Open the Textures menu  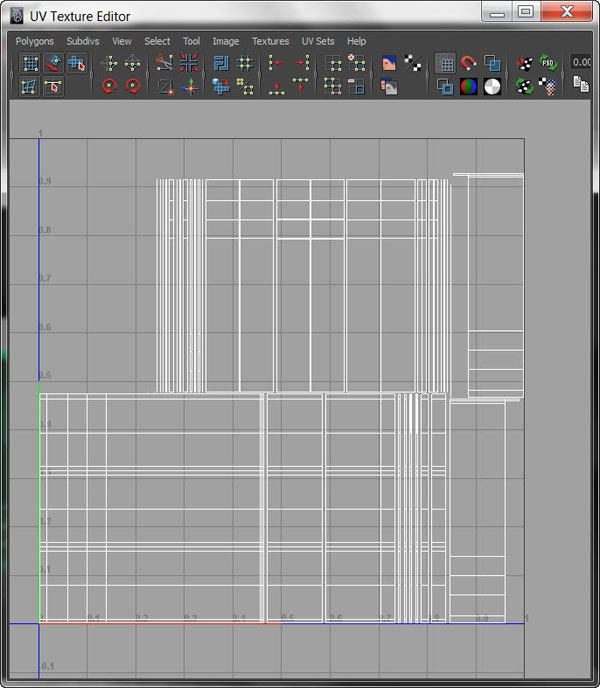pos(270,41)
